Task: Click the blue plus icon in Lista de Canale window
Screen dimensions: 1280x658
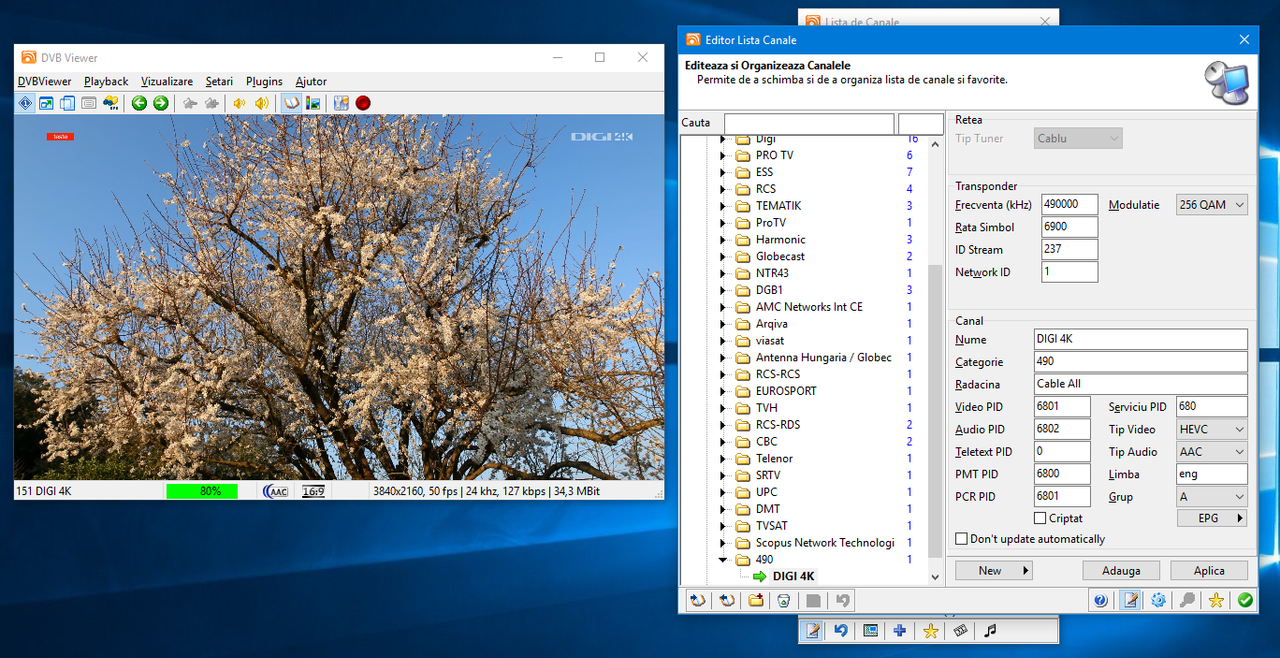Action: tap(900, 630)
